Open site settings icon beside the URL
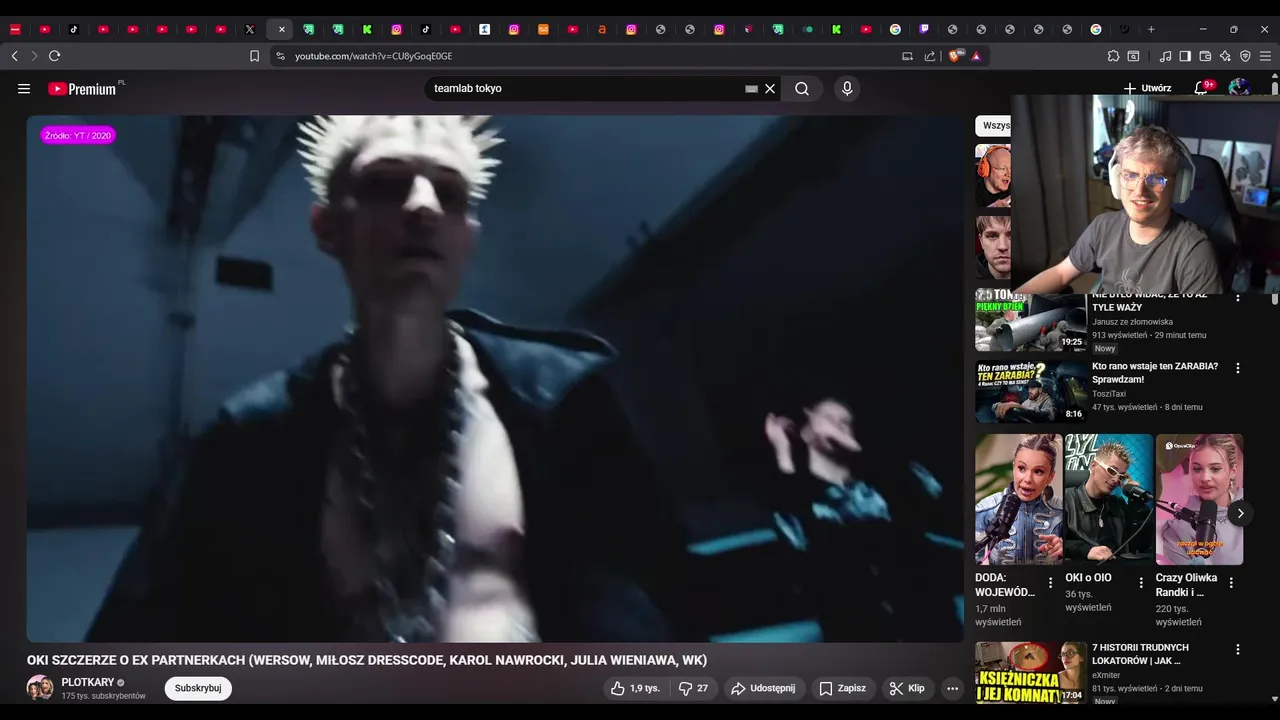1280x720 pixels. coord(280,56)
